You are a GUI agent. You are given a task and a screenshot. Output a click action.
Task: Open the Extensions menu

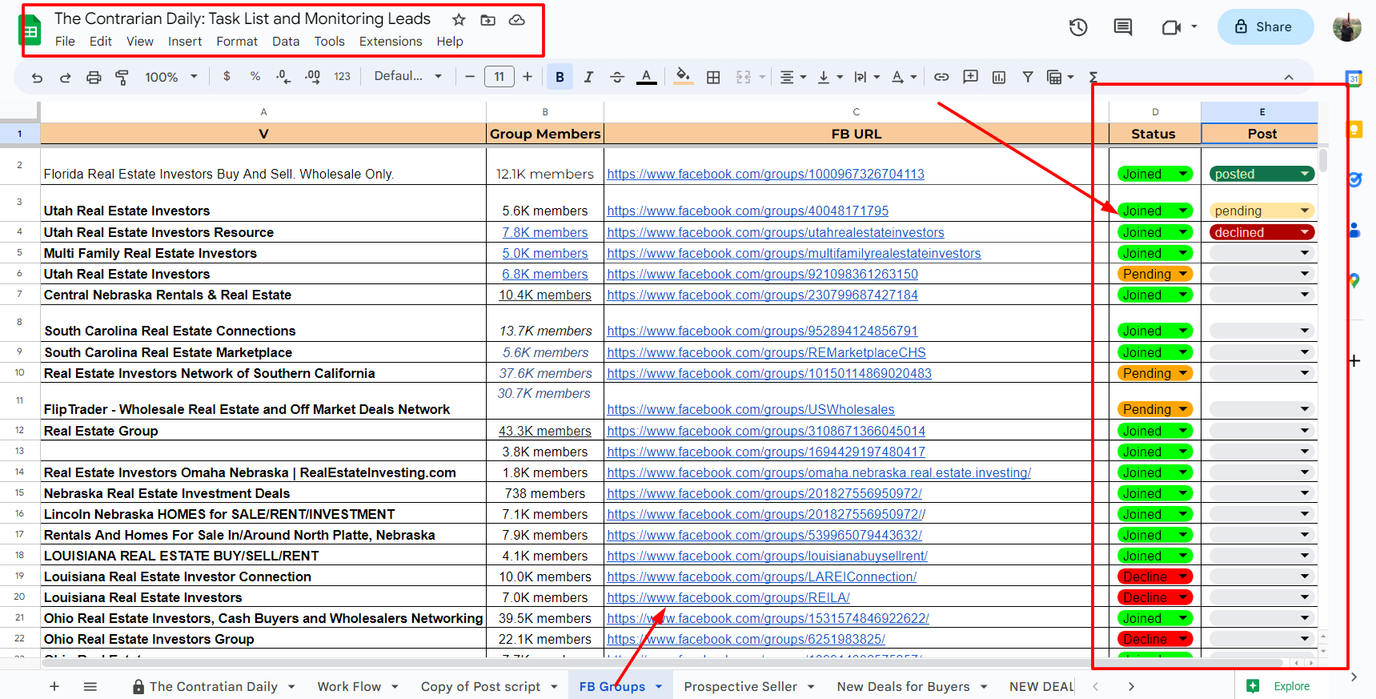point(391,41)
